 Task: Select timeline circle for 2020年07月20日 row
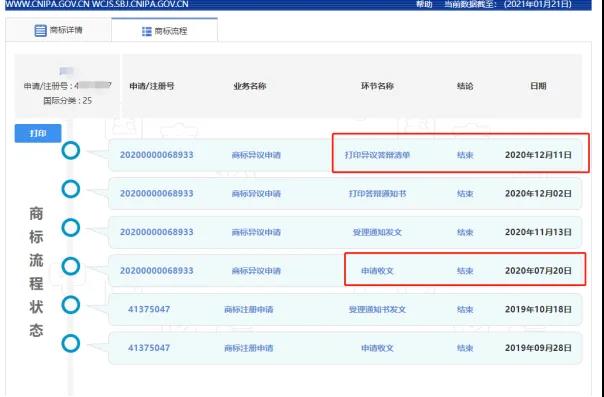coord(71,266)
